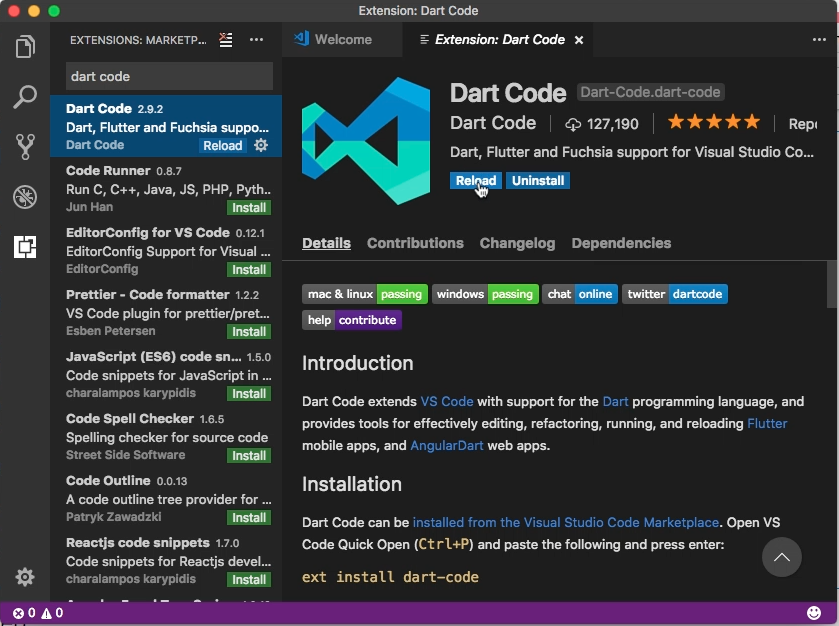The width and height of the screenshot is (839, 626).
Task: Select Dart Code 2.9.2 in the list
Action: [x=166, y=126]
